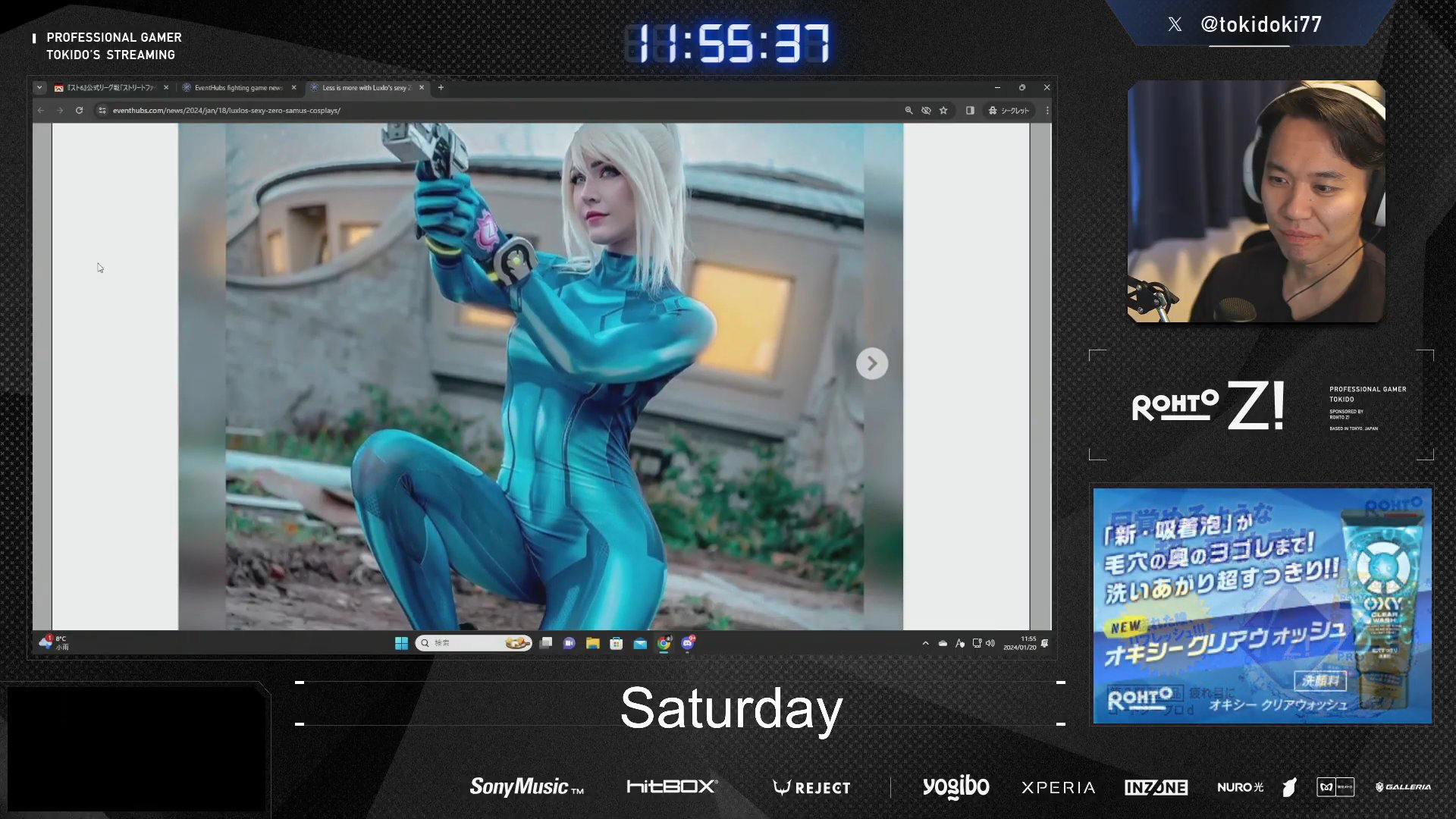
Task: Open OneDrive cloud tray icon
Action: click(x=943, y=643)
